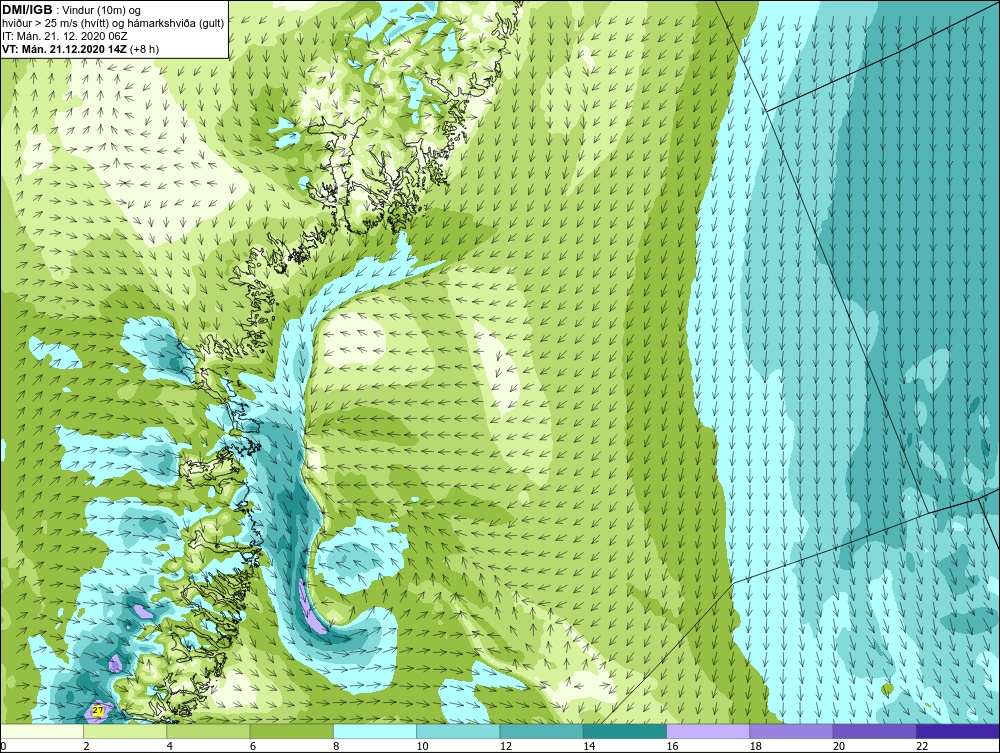Click the violet 20–22 m/s legend swatch

874,731
